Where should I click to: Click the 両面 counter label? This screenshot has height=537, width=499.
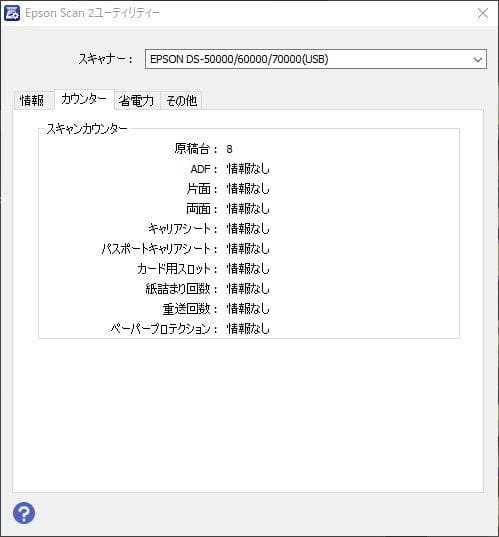[201, 209]
